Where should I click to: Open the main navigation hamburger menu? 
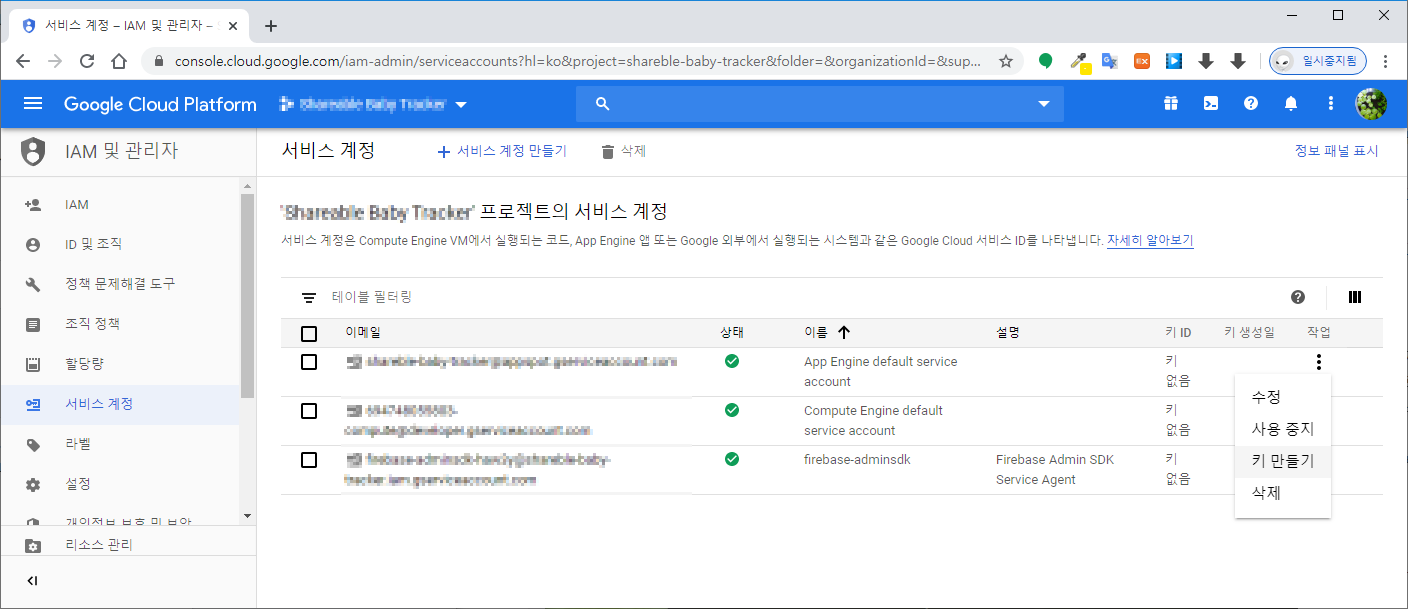[x=33, y=104]
